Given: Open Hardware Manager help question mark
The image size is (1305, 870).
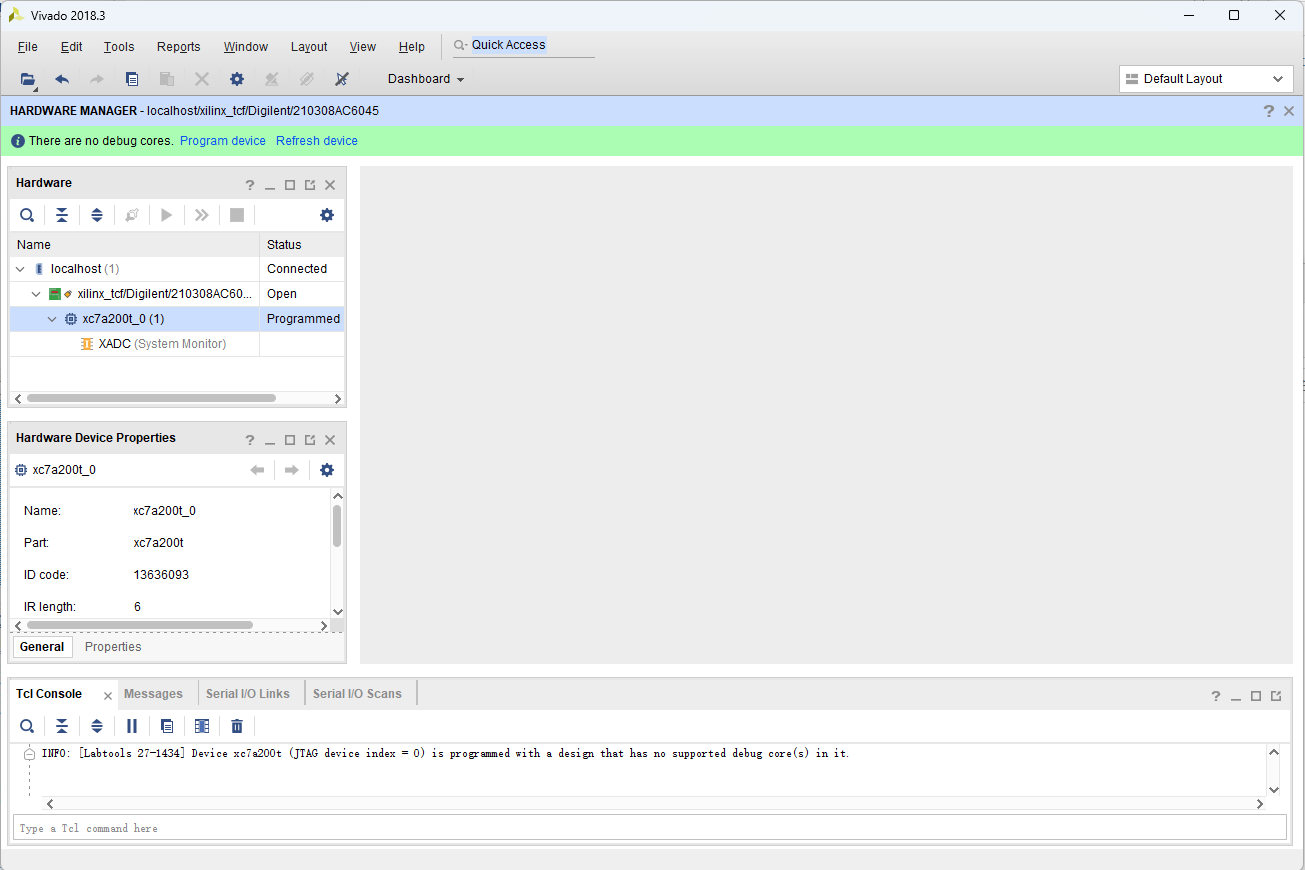Looking at the screenshot, I should point(1269,111).
